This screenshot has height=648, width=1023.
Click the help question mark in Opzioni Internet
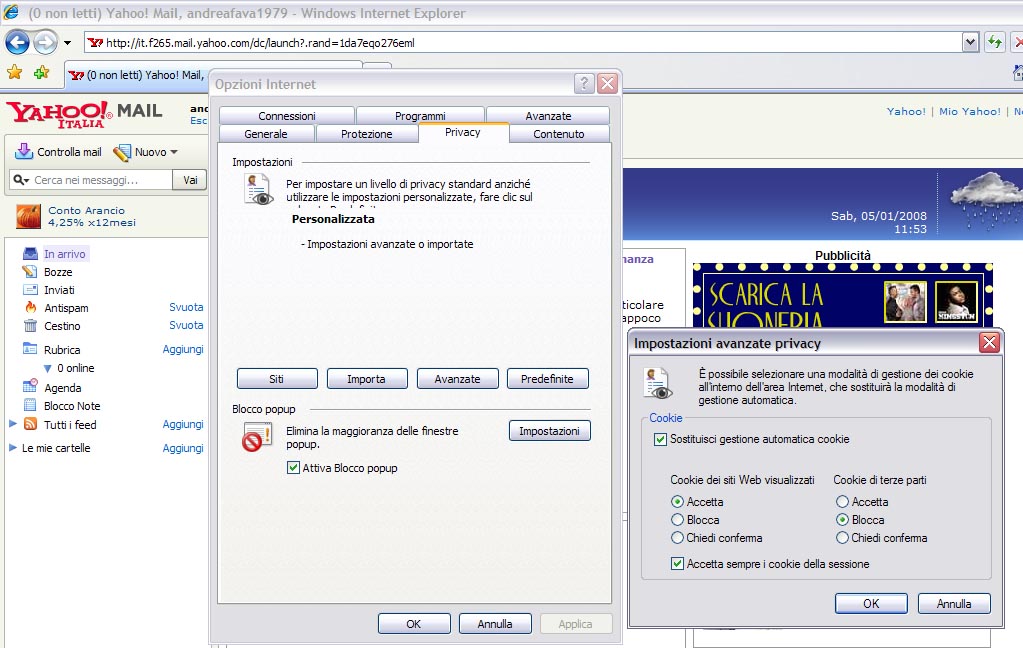pos(584,84)
